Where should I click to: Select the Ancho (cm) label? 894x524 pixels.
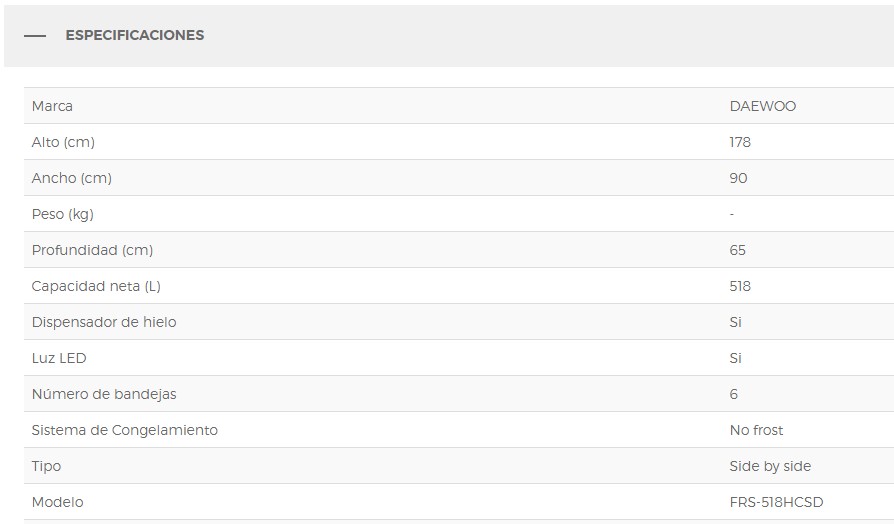[x=72, y=178]
